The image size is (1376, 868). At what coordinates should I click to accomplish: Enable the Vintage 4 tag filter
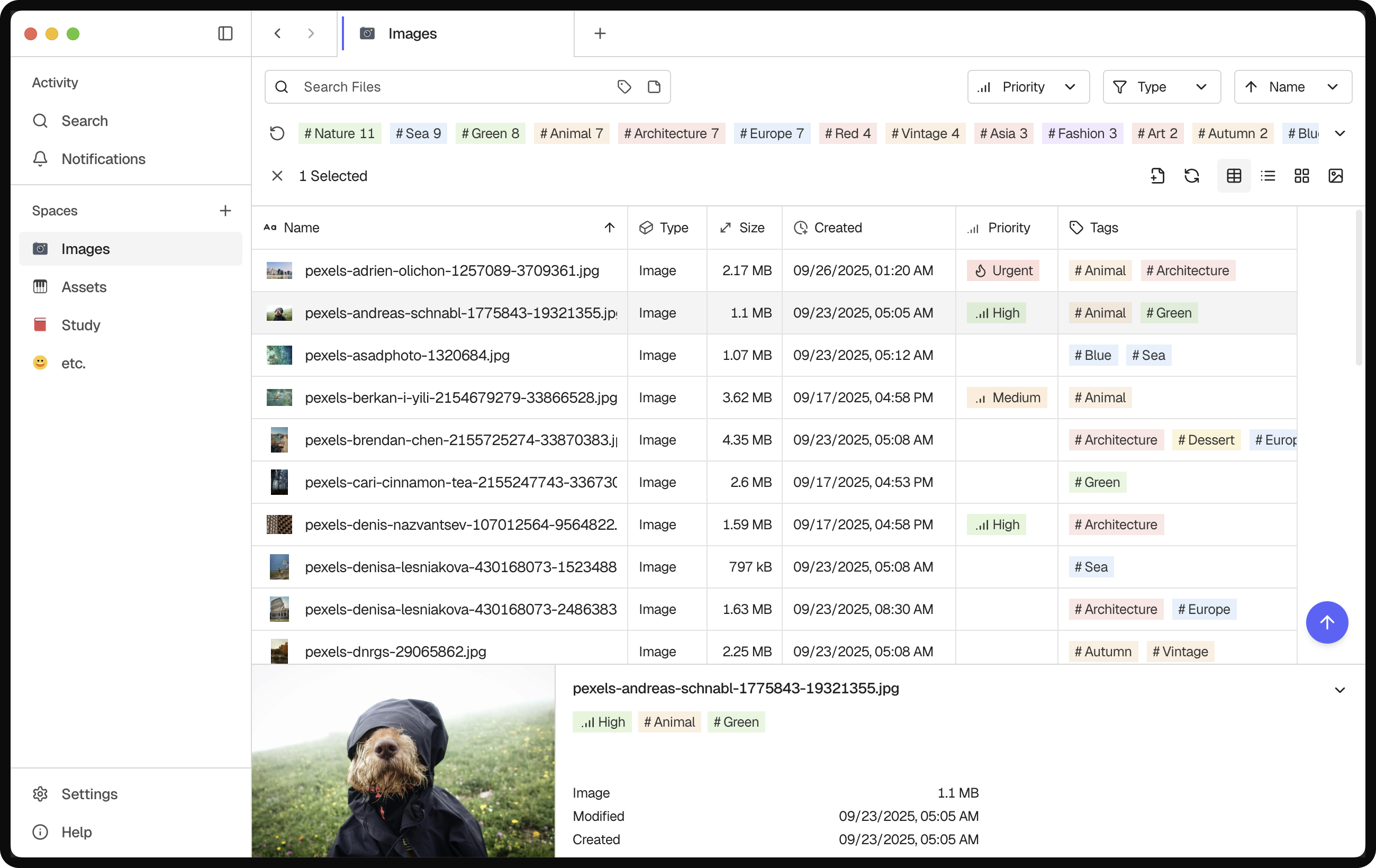[925, 133]
